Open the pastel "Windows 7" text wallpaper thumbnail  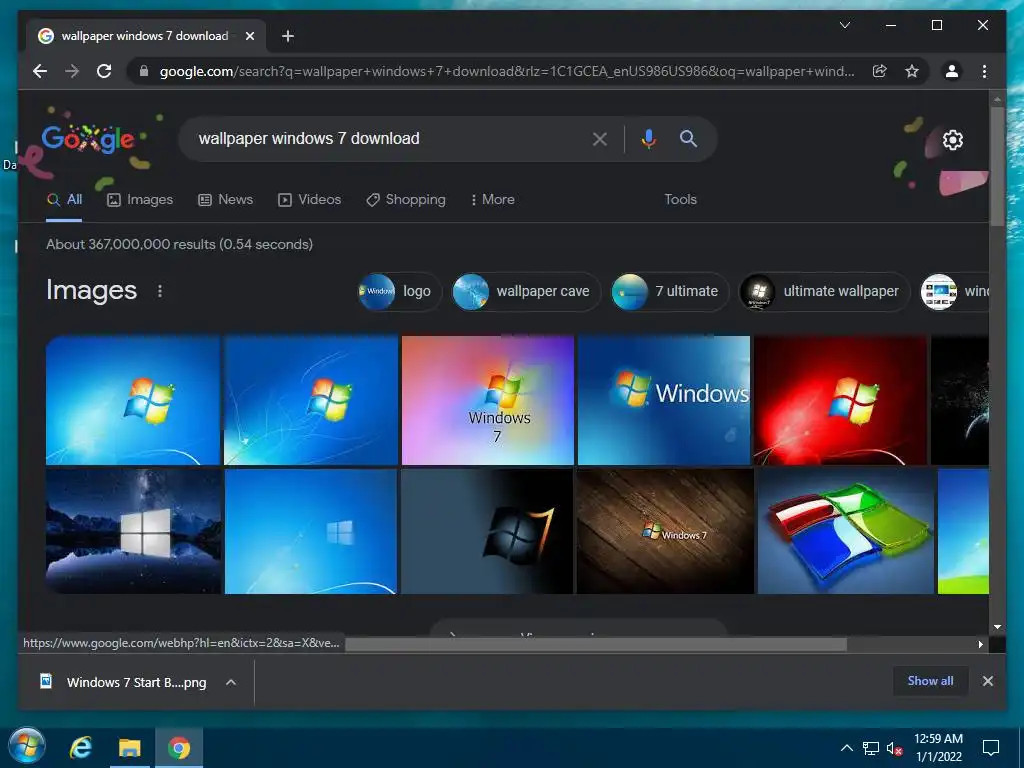[488, 400]
